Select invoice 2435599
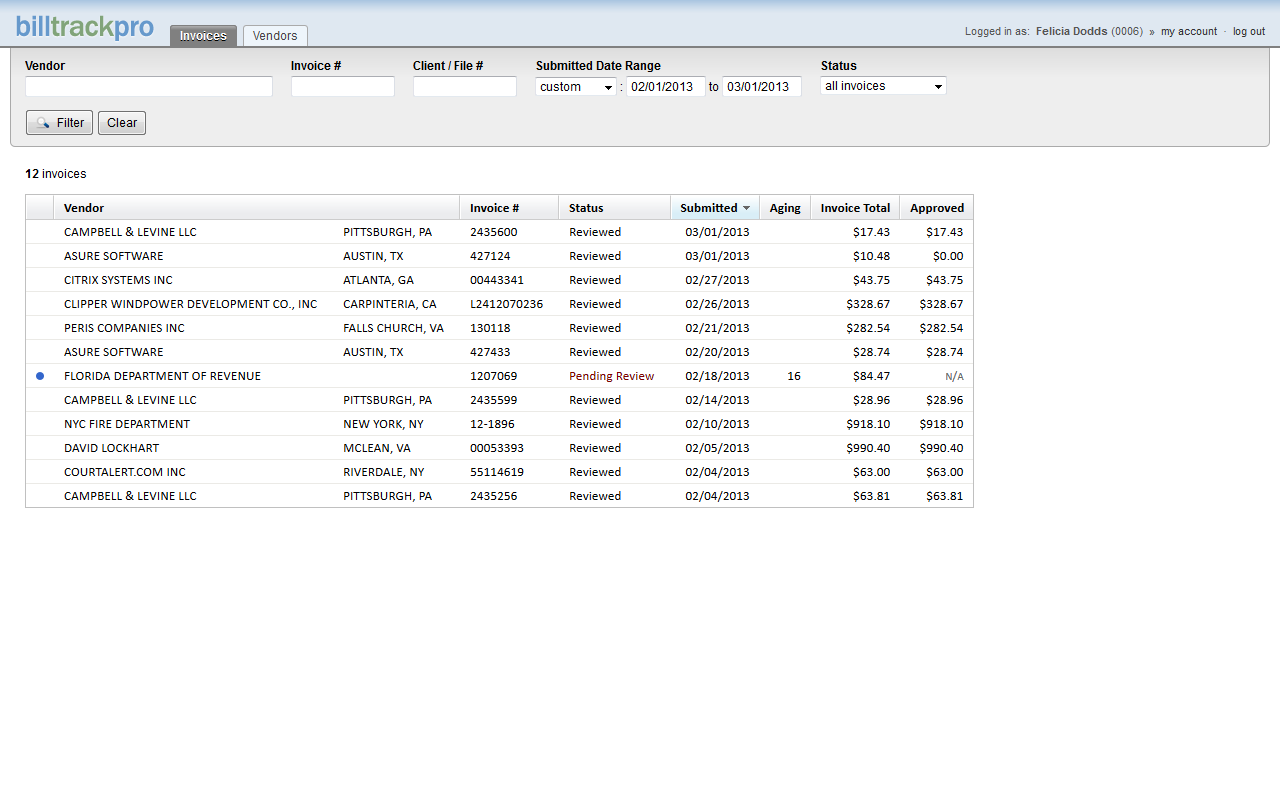The height and width of the screenshot is (800, 1280). (x=499, y=400)
